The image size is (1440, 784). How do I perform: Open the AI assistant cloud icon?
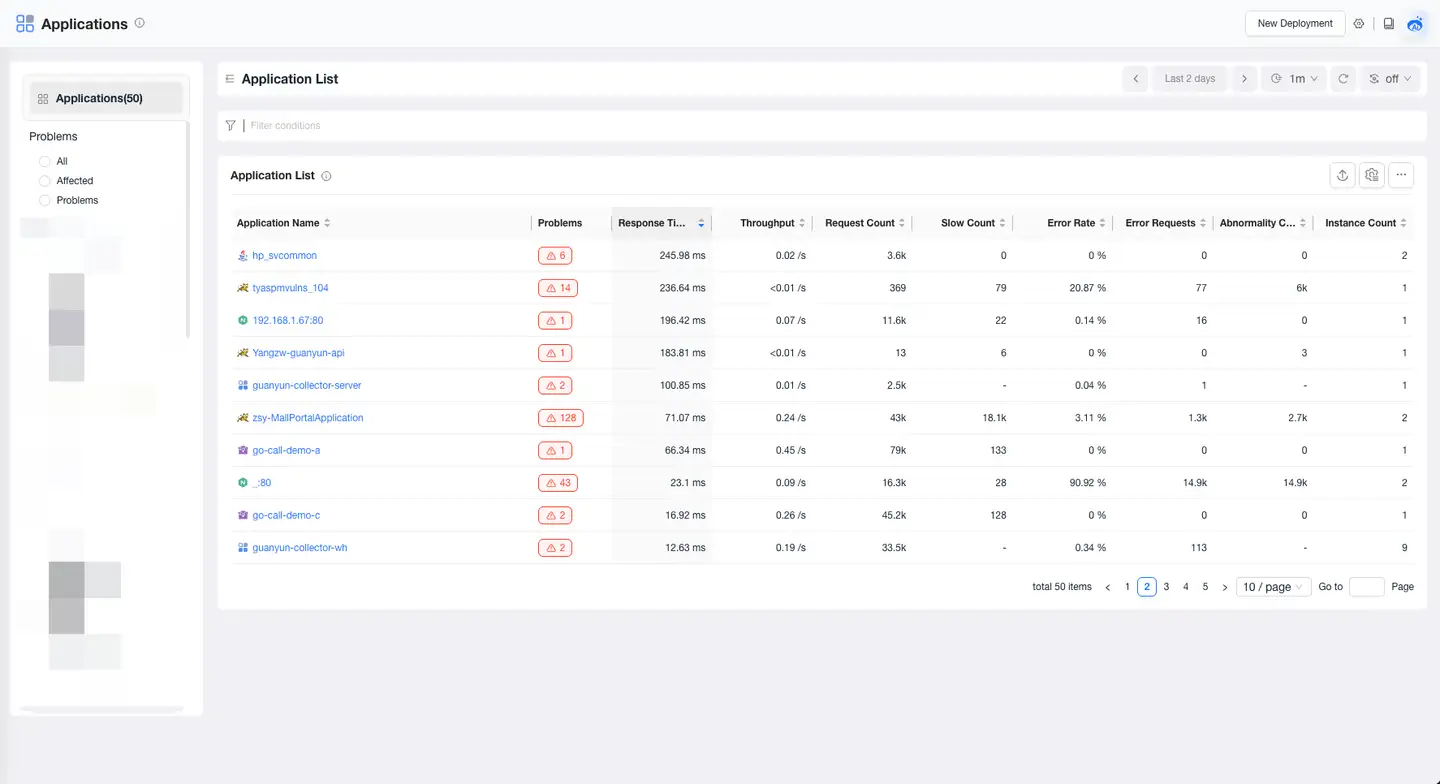(x=1415, y=24)
